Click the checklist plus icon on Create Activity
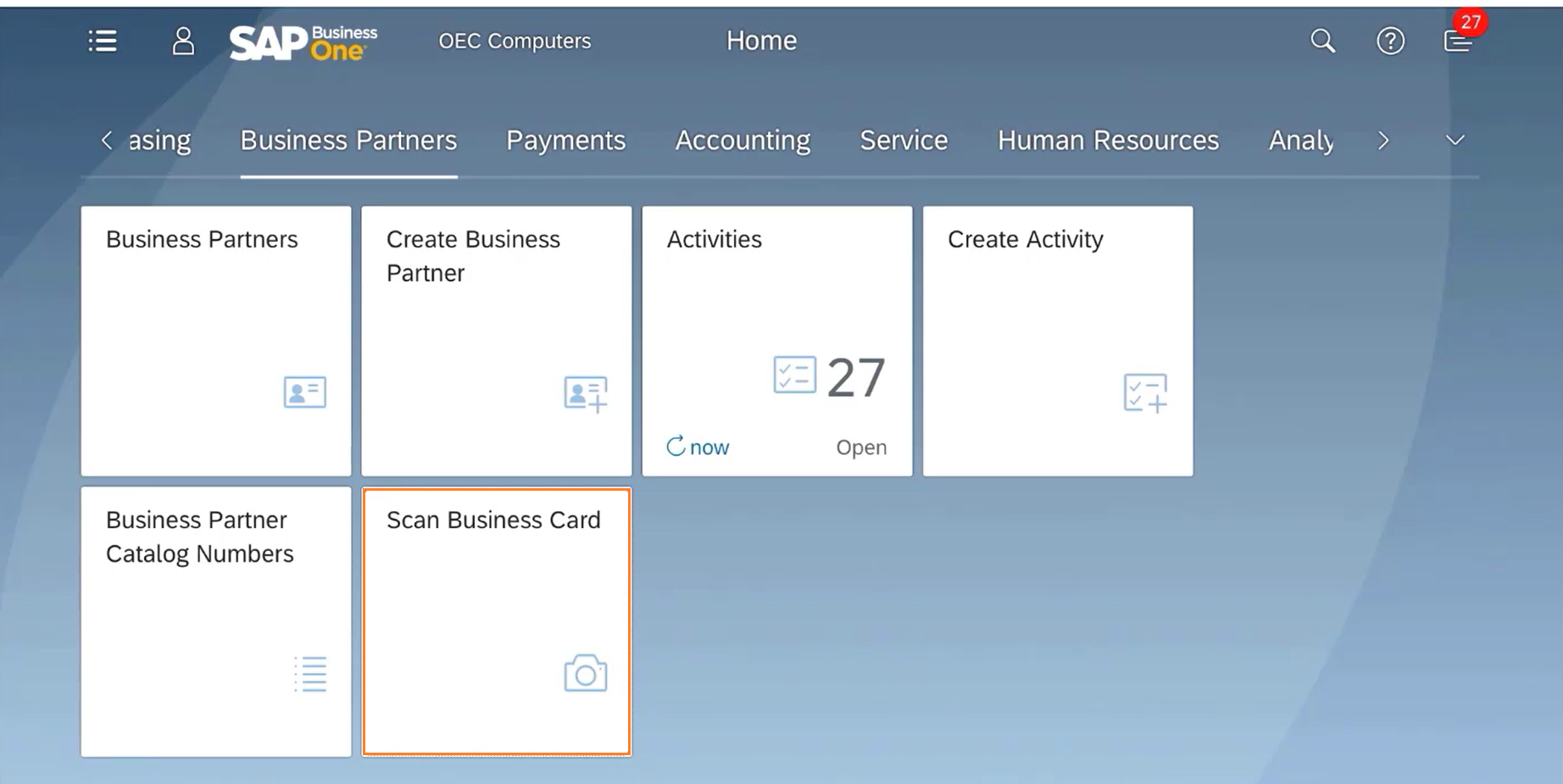The width and height of the screenshot is (1563, 784). point(1145,393)
